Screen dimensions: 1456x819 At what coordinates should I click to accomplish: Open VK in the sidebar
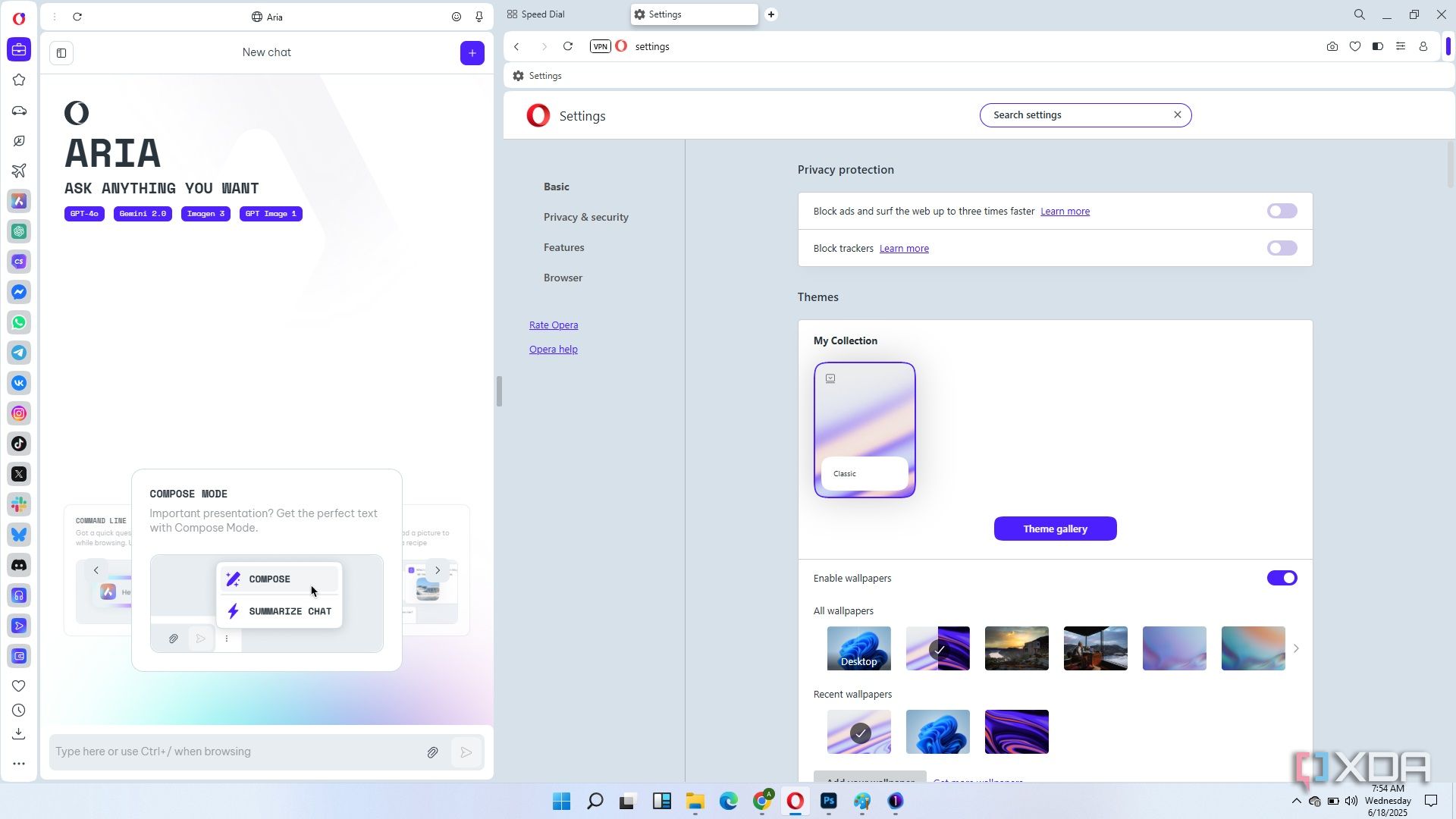[19, 384]
